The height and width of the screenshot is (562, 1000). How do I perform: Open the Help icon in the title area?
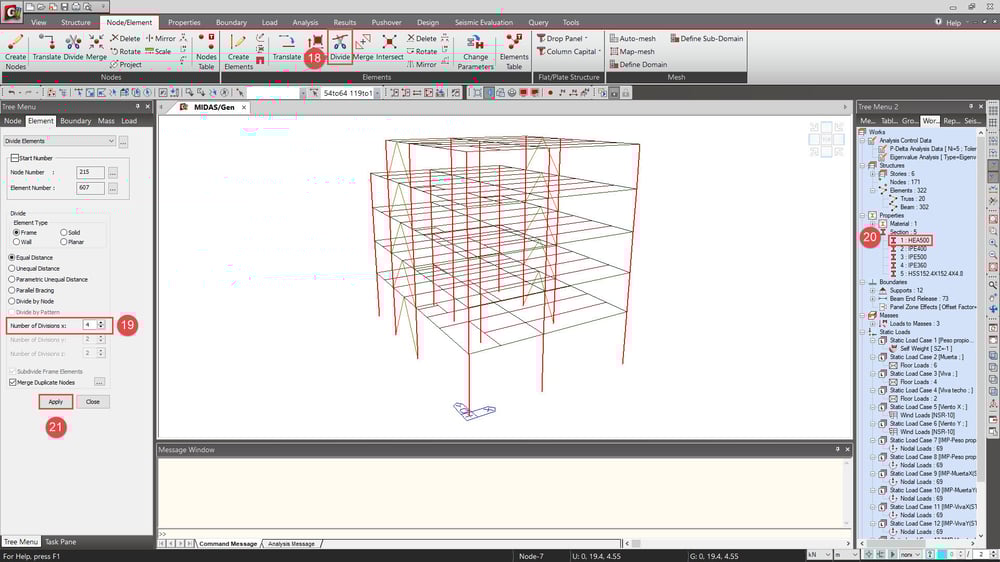[938, 22]
